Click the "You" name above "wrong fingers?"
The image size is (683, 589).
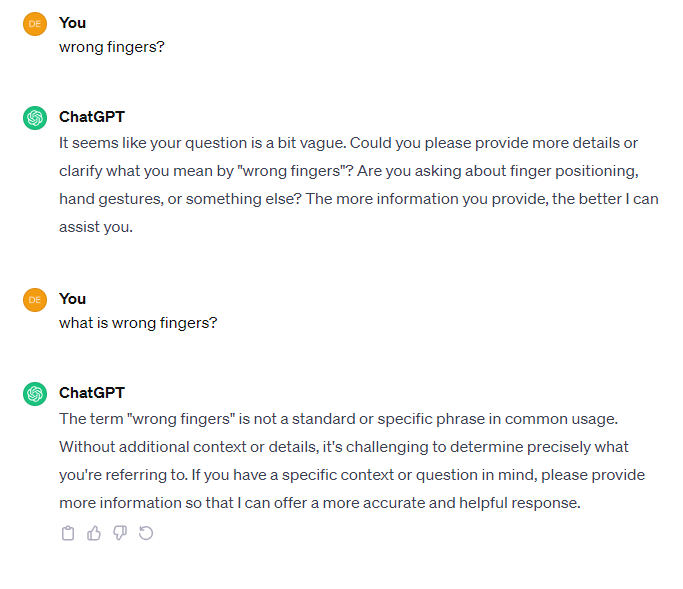pyautogui.click(x=72, y=23)
